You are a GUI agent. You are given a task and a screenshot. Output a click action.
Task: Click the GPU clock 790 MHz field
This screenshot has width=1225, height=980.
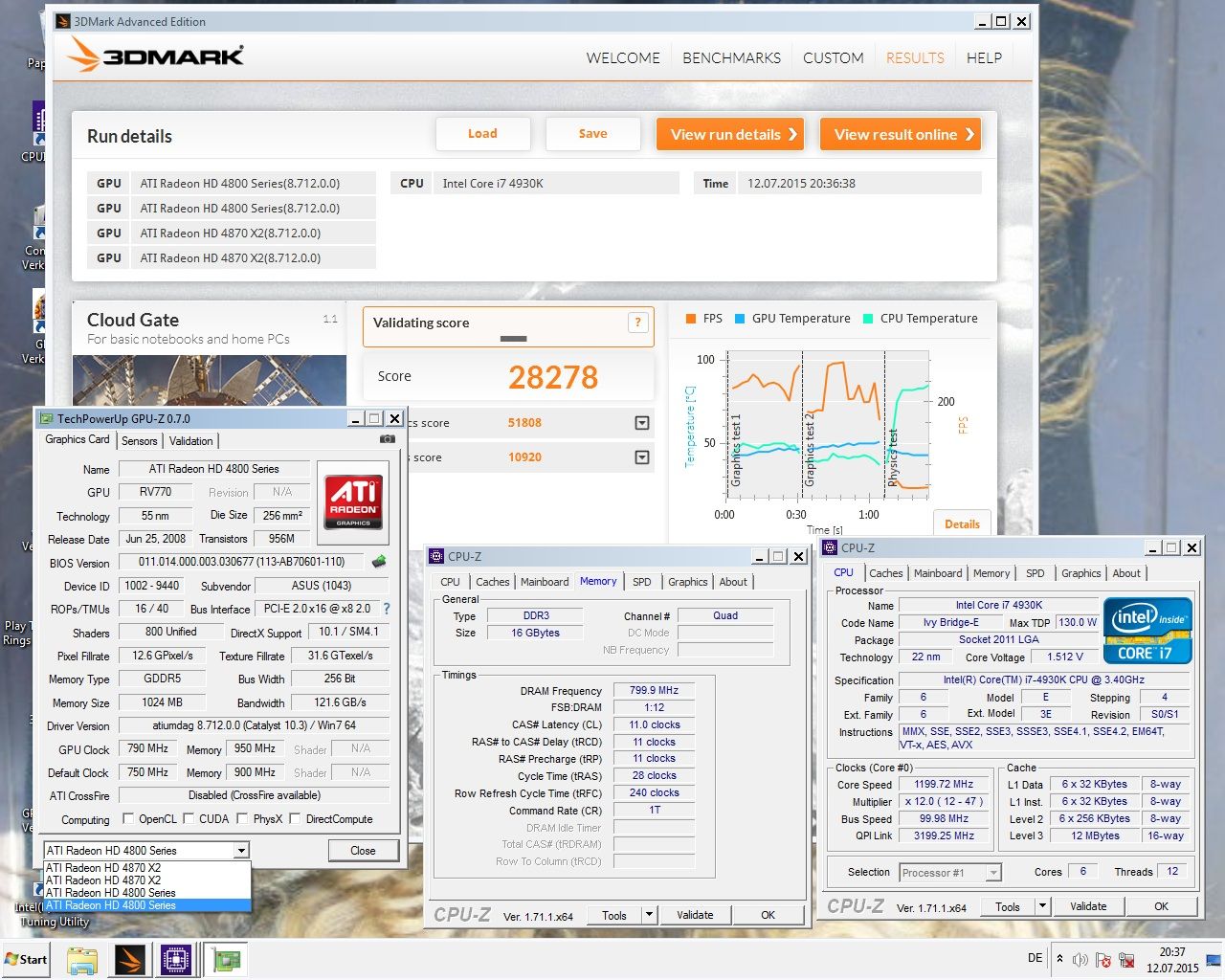pyautogui.click(x=147, y=748)
